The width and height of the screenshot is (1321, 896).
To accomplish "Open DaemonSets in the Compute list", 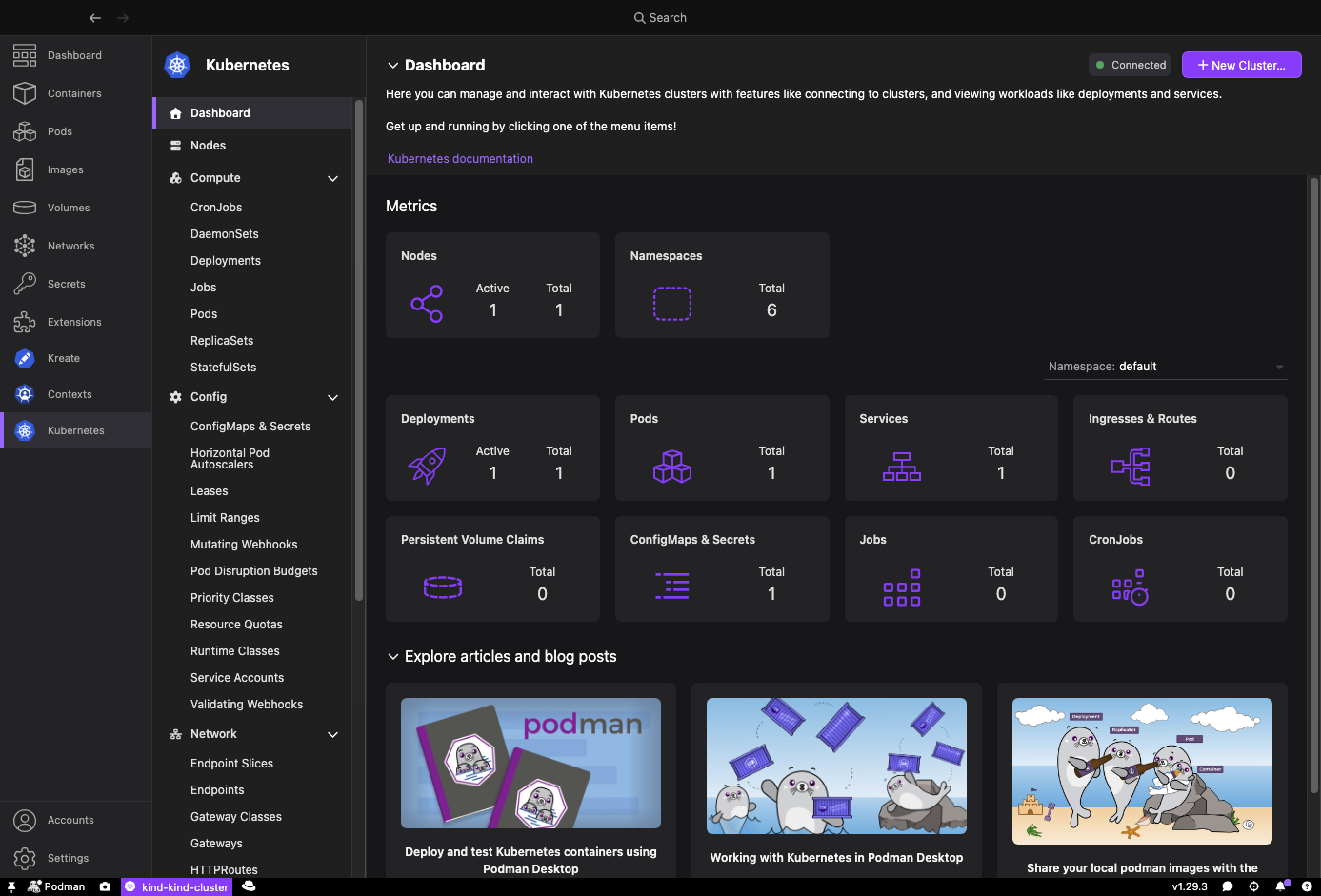I will point(225,234).
